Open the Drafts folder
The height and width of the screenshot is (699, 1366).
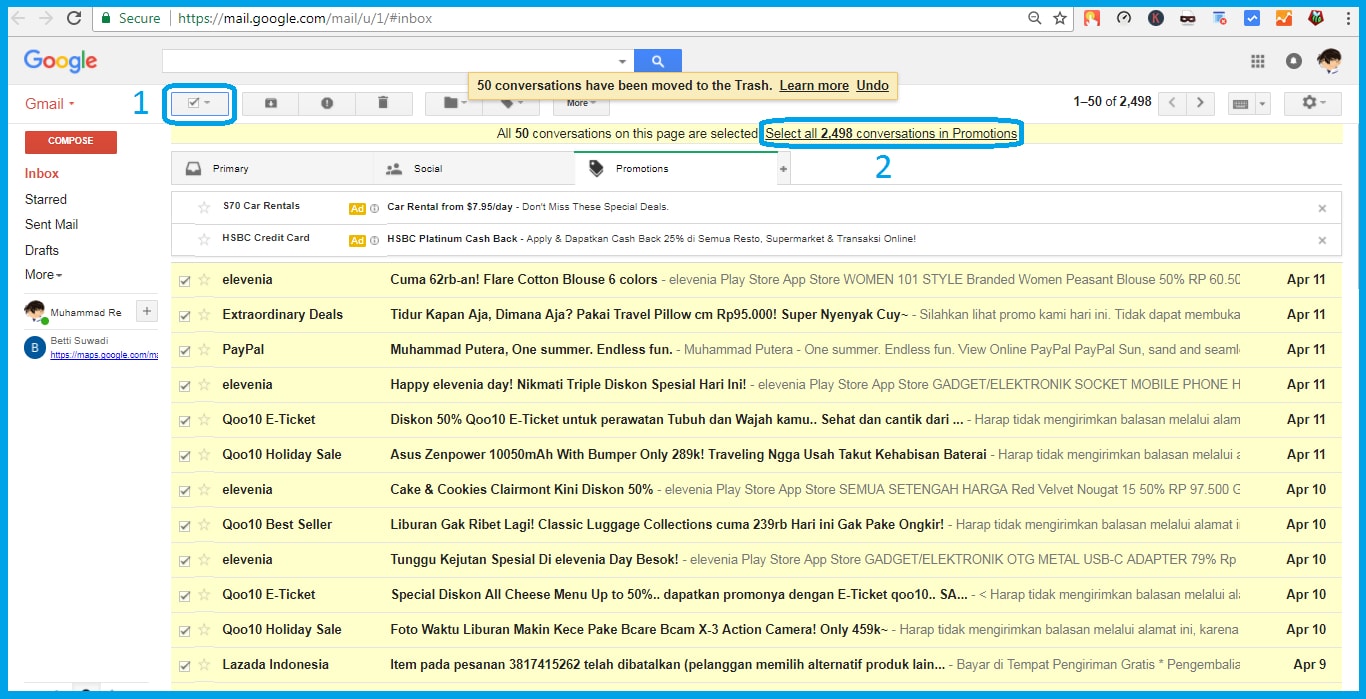(x=42, y=250)
